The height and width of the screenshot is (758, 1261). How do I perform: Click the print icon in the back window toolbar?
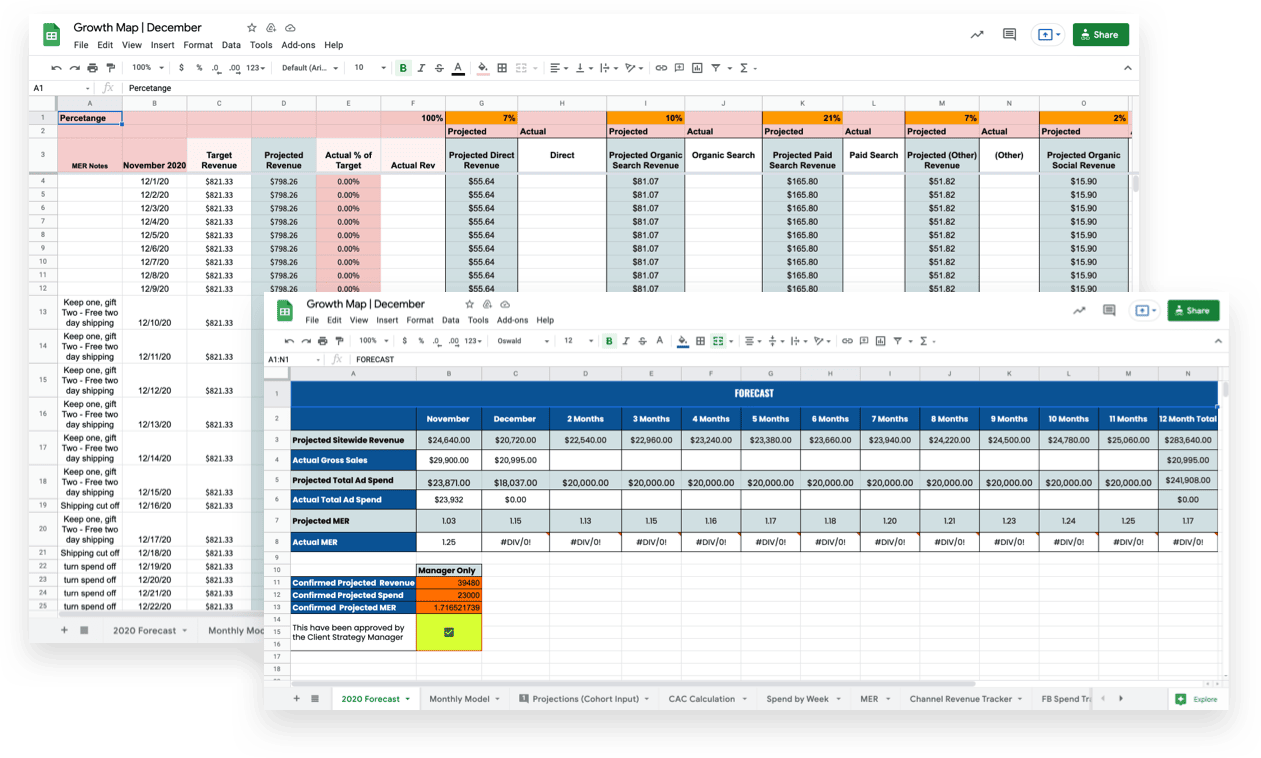click(x=92, y=68)
